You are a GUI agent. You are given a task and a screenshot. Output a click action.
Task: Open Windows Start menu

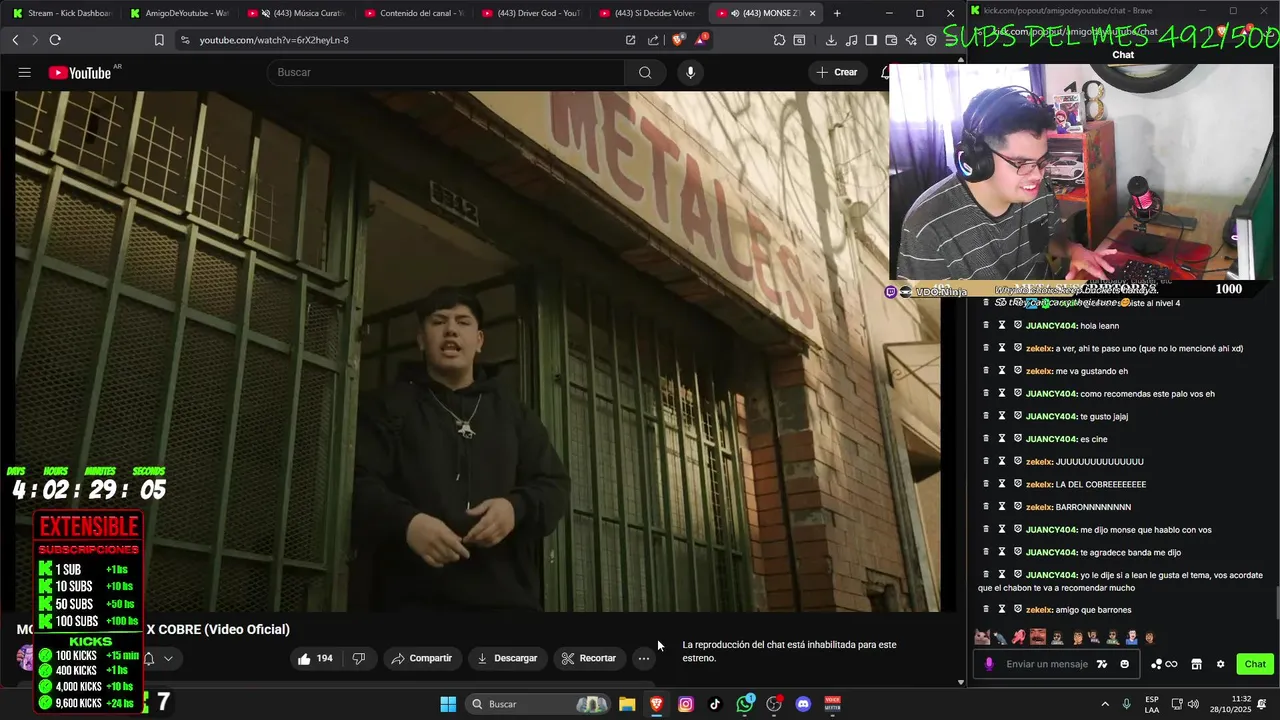[x=448, y=704]
